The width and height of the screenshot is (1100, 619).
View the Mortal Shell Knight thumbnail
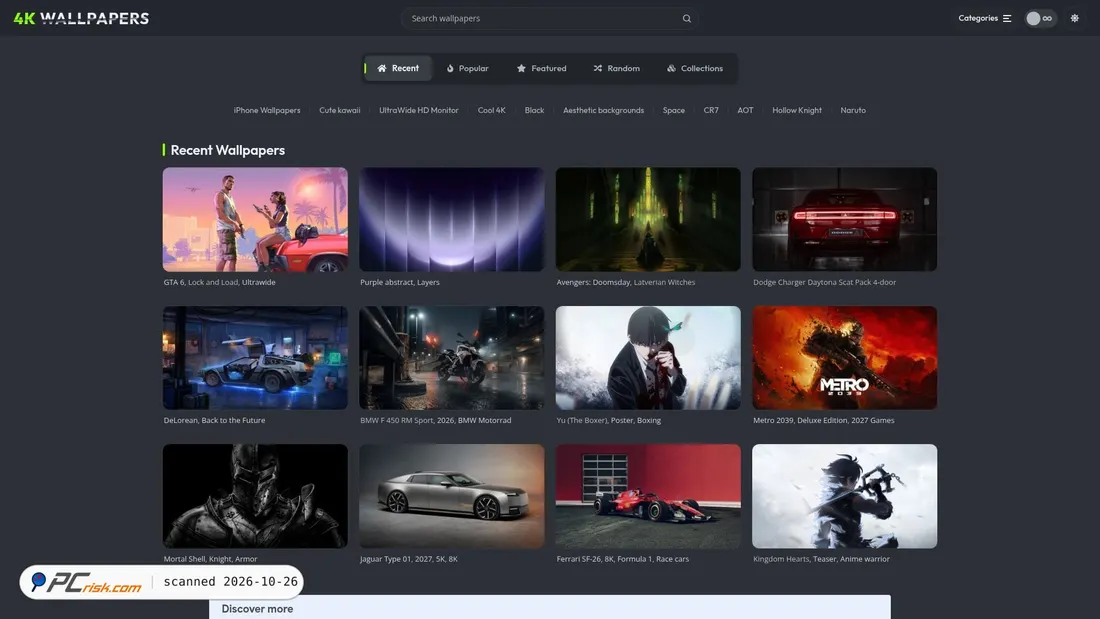(255, 496)
